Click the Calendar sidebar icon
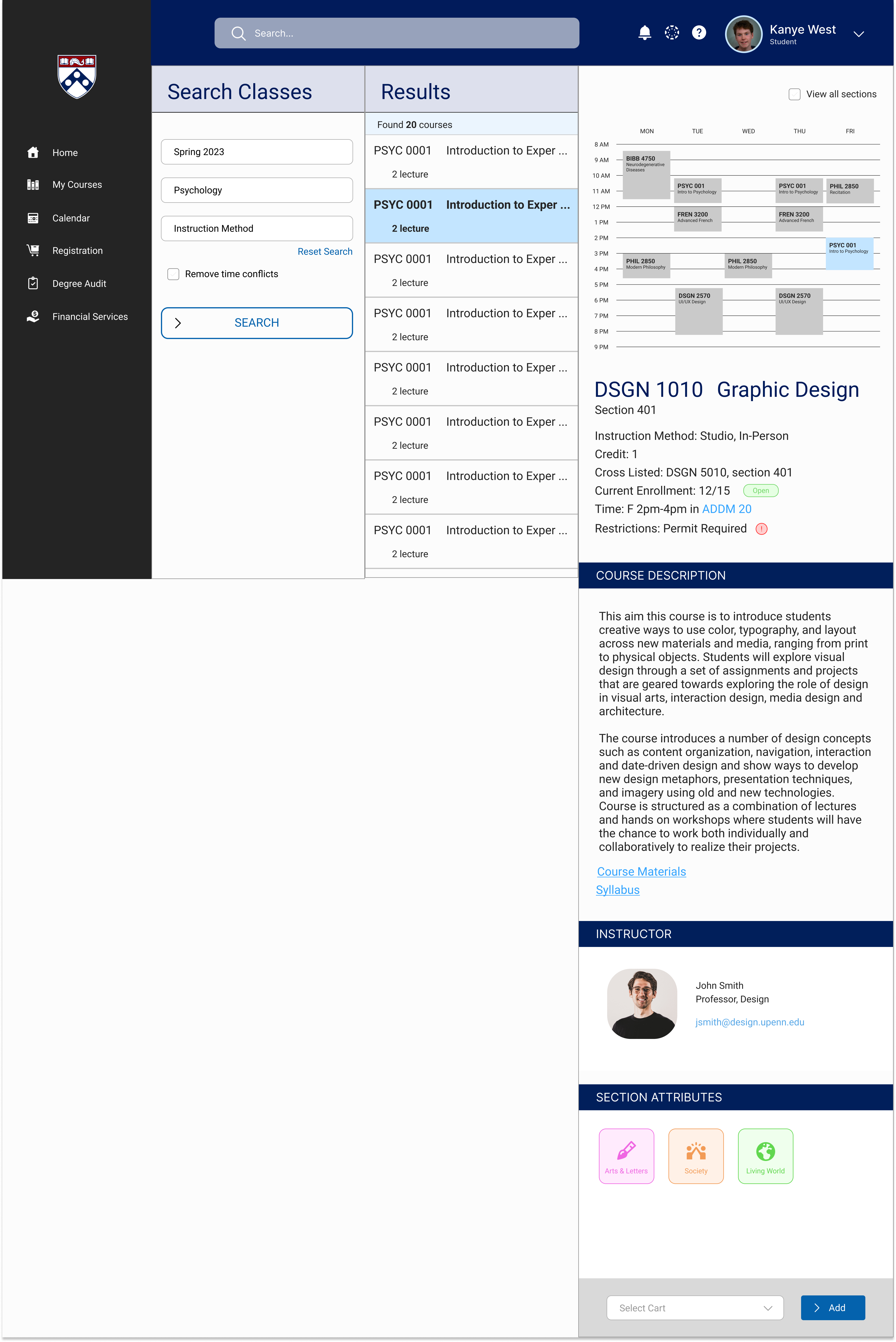 click(33, 218)
